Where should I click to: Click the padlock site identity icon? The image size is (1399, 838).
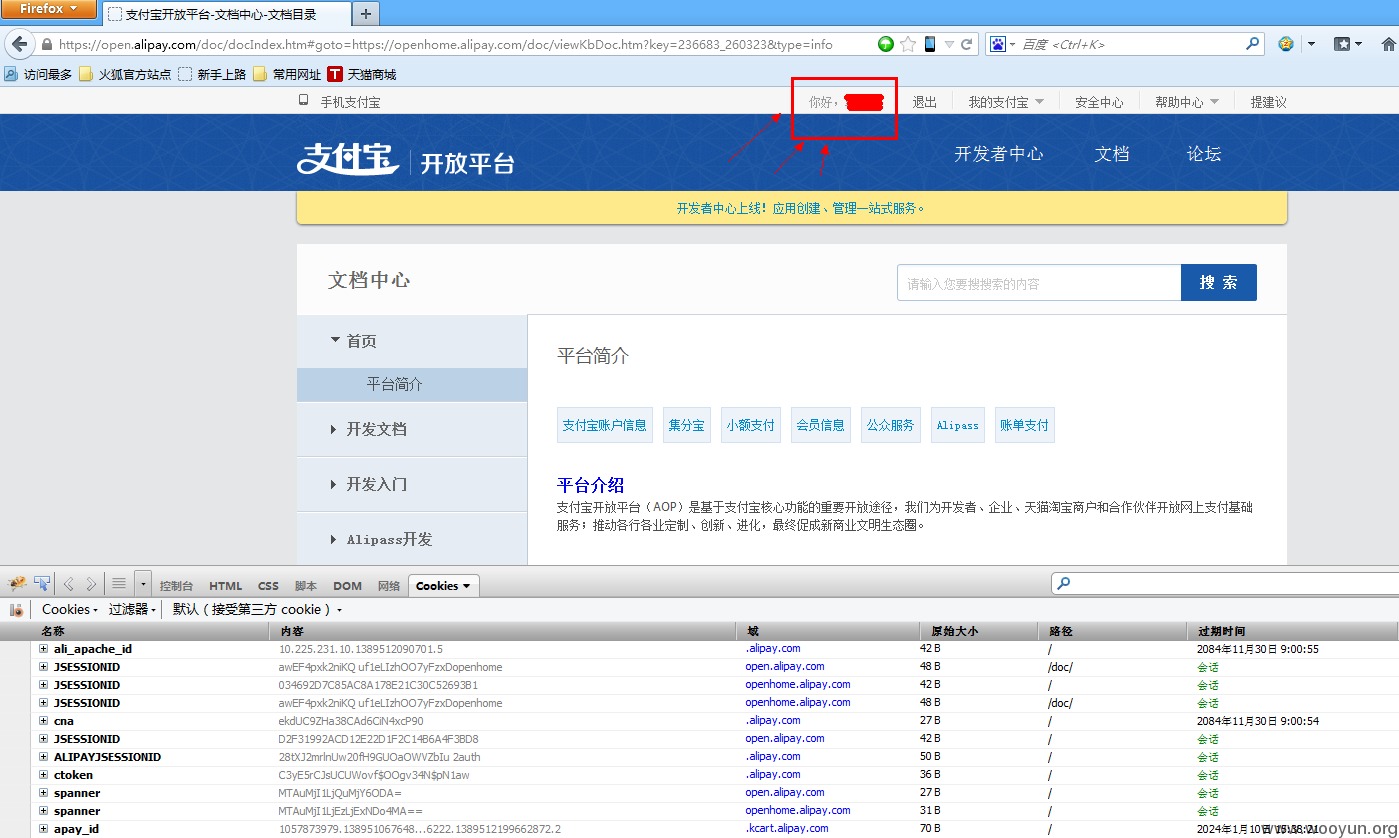pyautogui.click(x=47, y=44)
